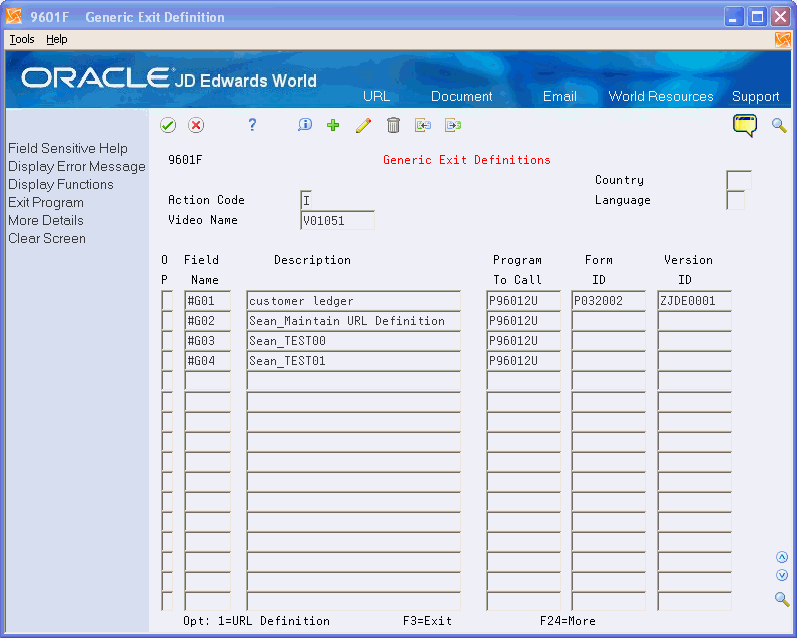Click field name cell #G04
This screenshot has width=797, height=638.
tap(207, 360)
